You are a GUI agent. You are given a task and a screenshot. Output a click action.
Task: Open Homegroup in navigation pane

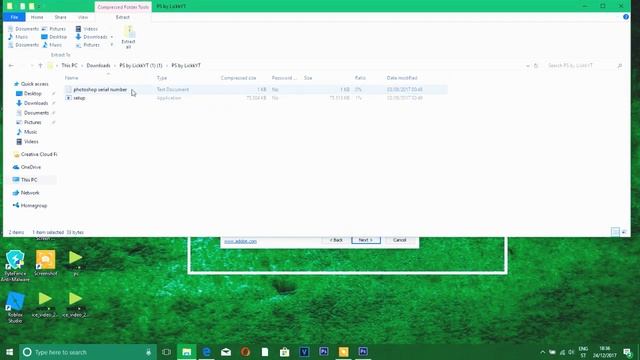(30, 206)
